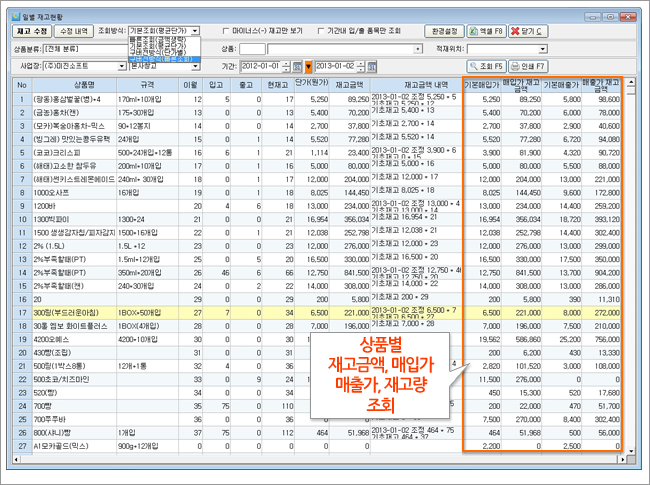The image size is (650, 485).
Task: Minimize the 일별 재고현황 window
Action: (593, 17)
